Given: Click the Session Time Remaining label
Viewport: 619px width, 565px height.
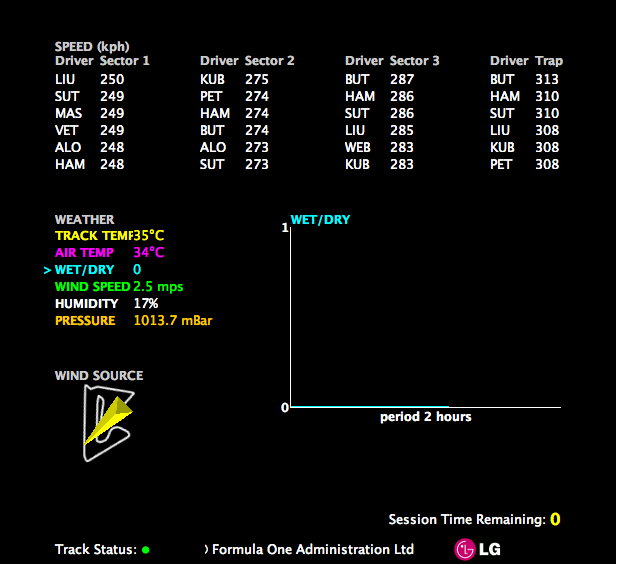Looking at the screenshot, I should pos(467,520).
